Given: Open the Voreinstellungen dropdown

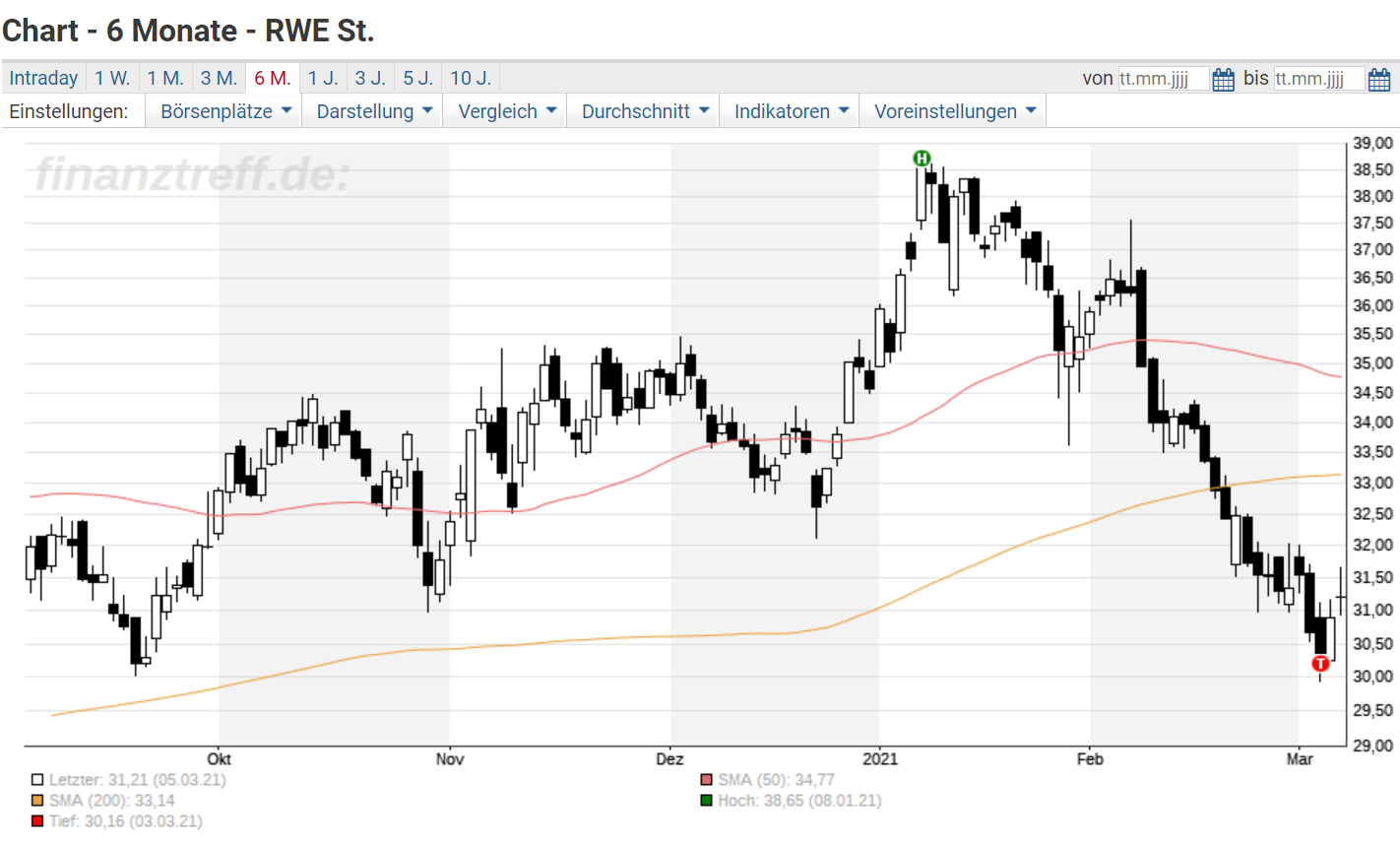Looking at the screenshot, I should point(955,111).
